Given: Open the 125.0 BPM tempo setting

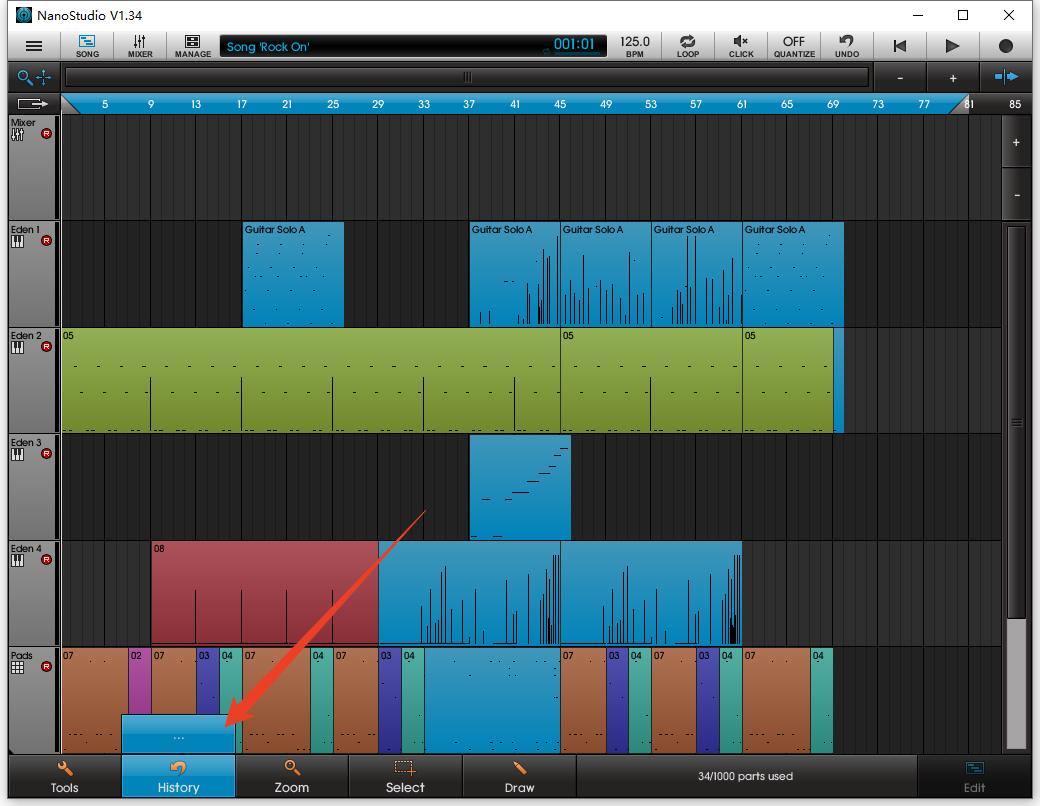Looking at the screenshot, I should click(x=634, y=46).
